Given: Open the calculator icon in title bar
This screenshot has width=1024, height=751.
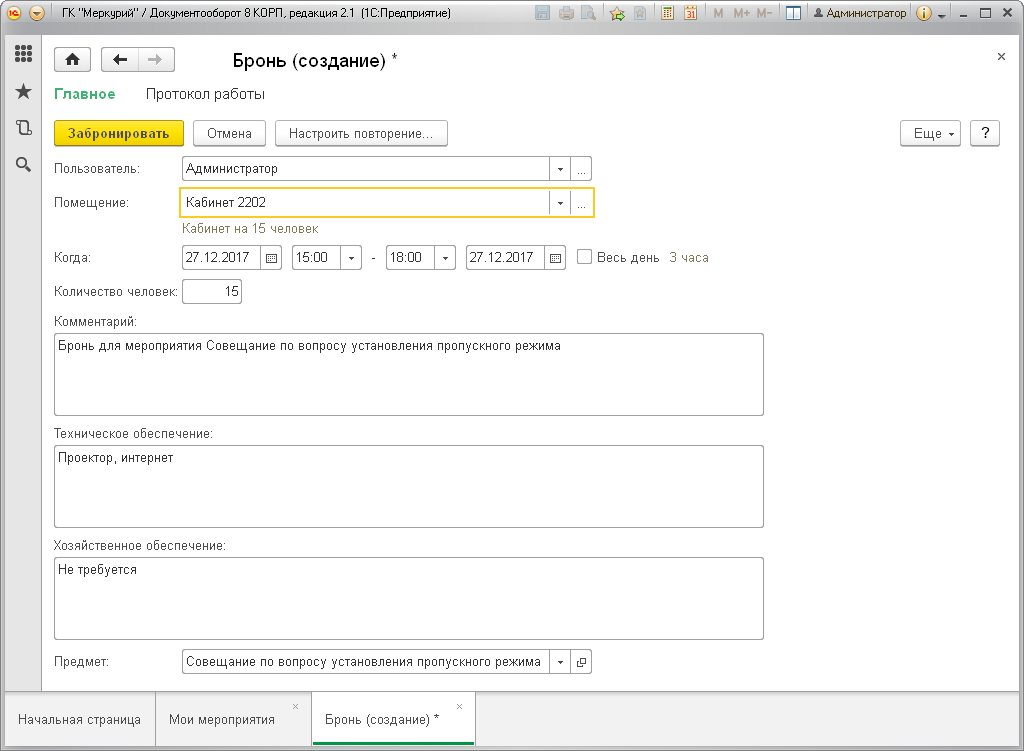Looking at the screenshot, I should click(667, 13).
